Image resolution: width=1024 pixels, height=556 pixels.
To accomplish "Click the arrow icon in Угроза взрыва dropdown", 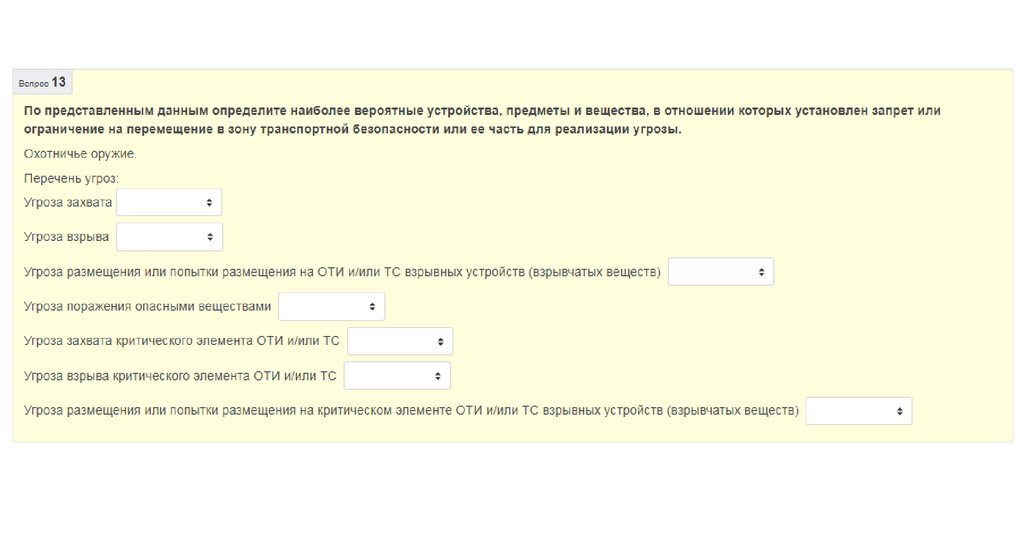I will (x=210, y=237).
